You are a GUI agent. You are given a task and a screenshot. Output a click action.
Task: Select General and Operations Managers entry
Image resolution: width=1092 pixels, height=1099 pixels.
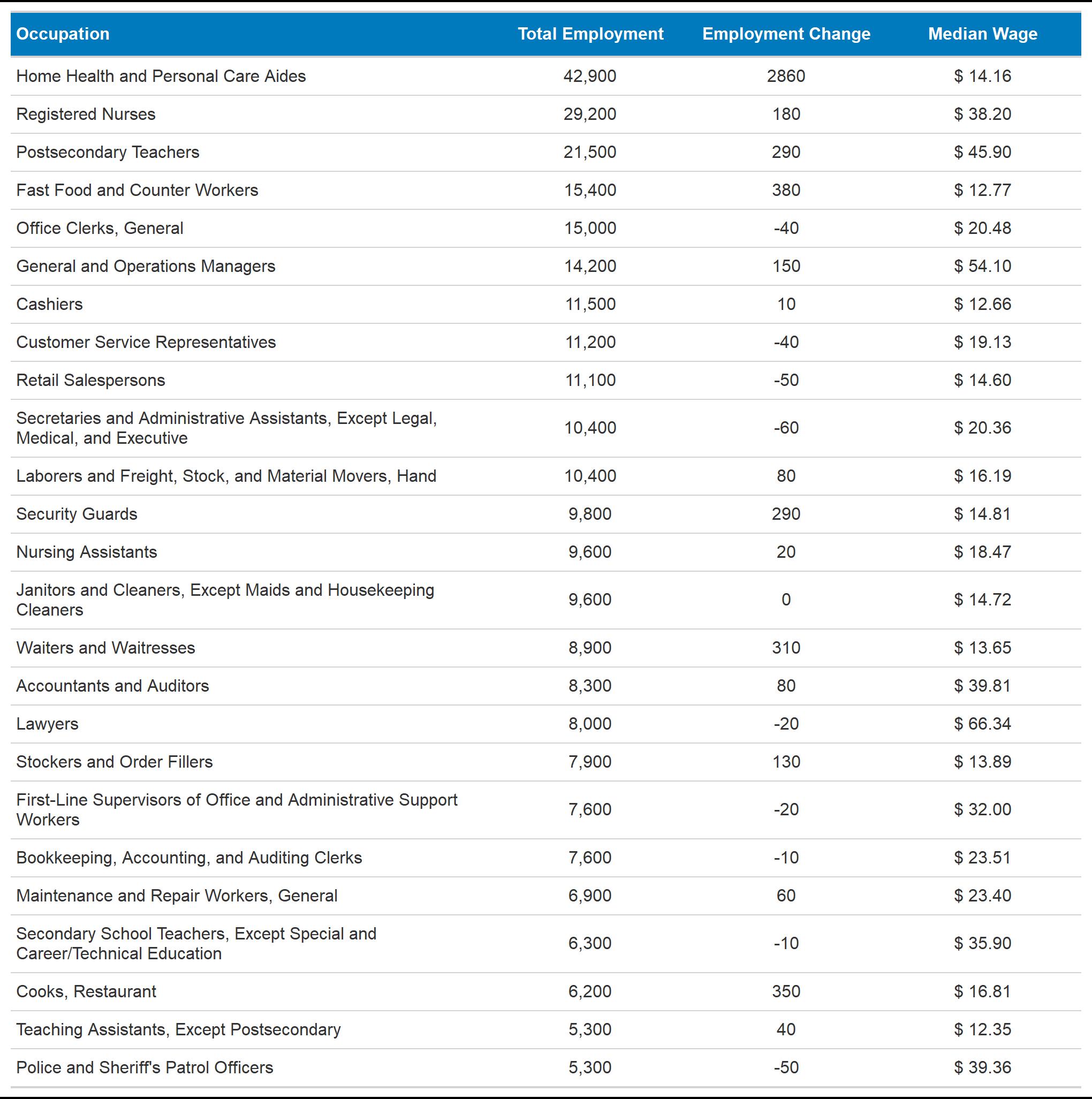point(146,266)
